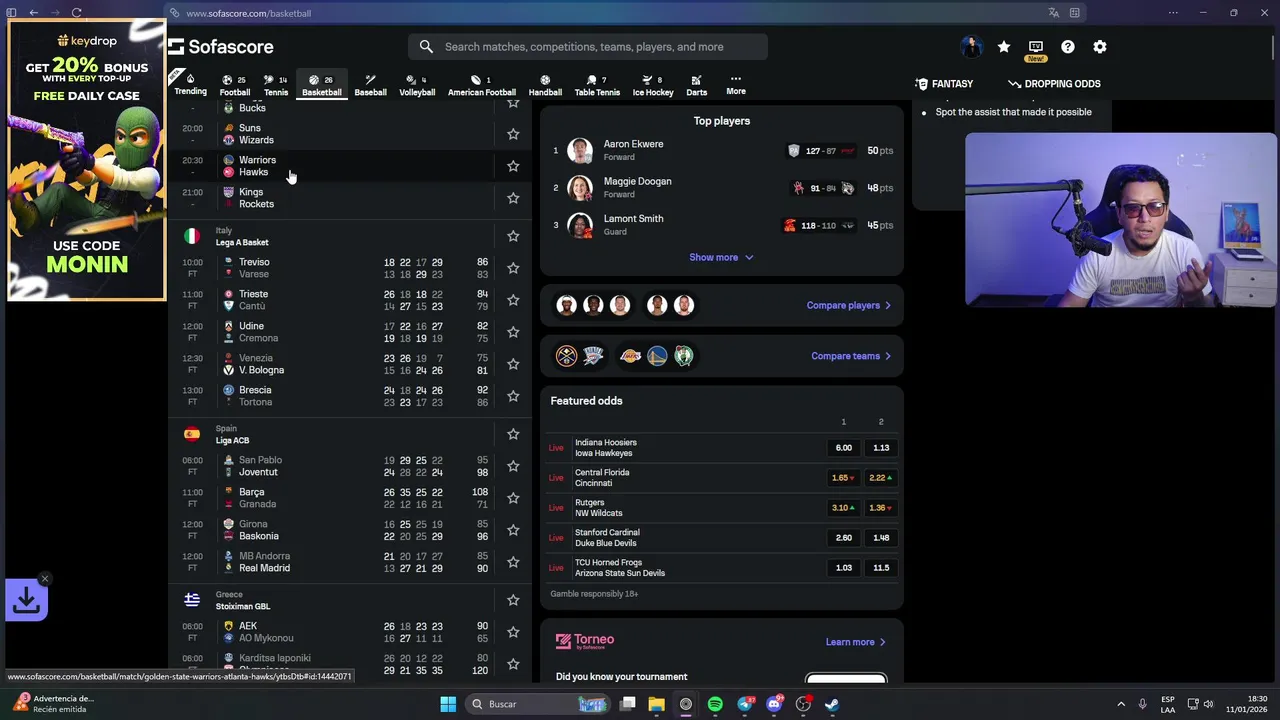Screen dimensions: 1280x720
Task: Open the Windows Start menu
Action: coord(448,704)
